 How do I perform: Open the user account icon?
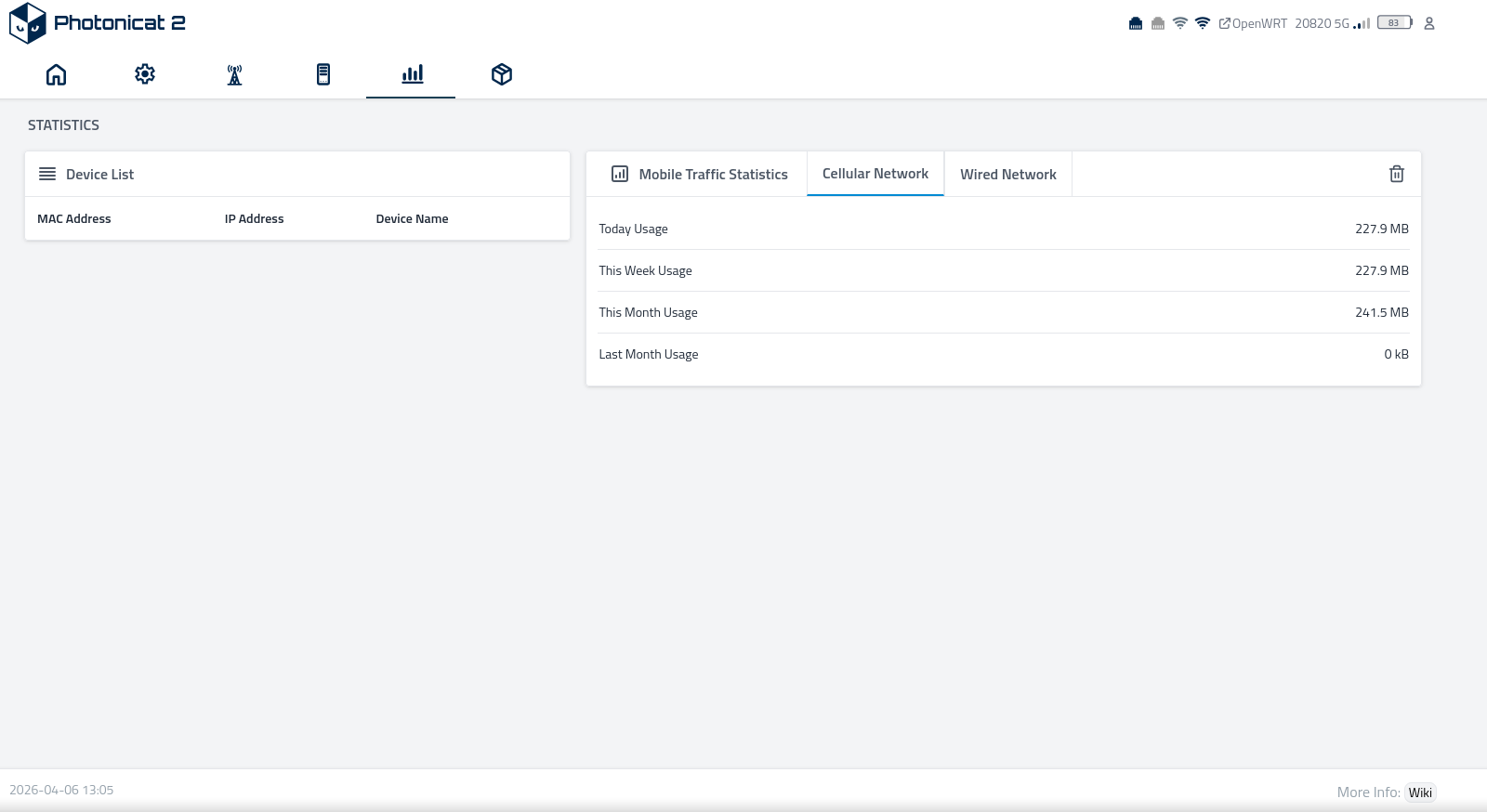(1429, 23)
